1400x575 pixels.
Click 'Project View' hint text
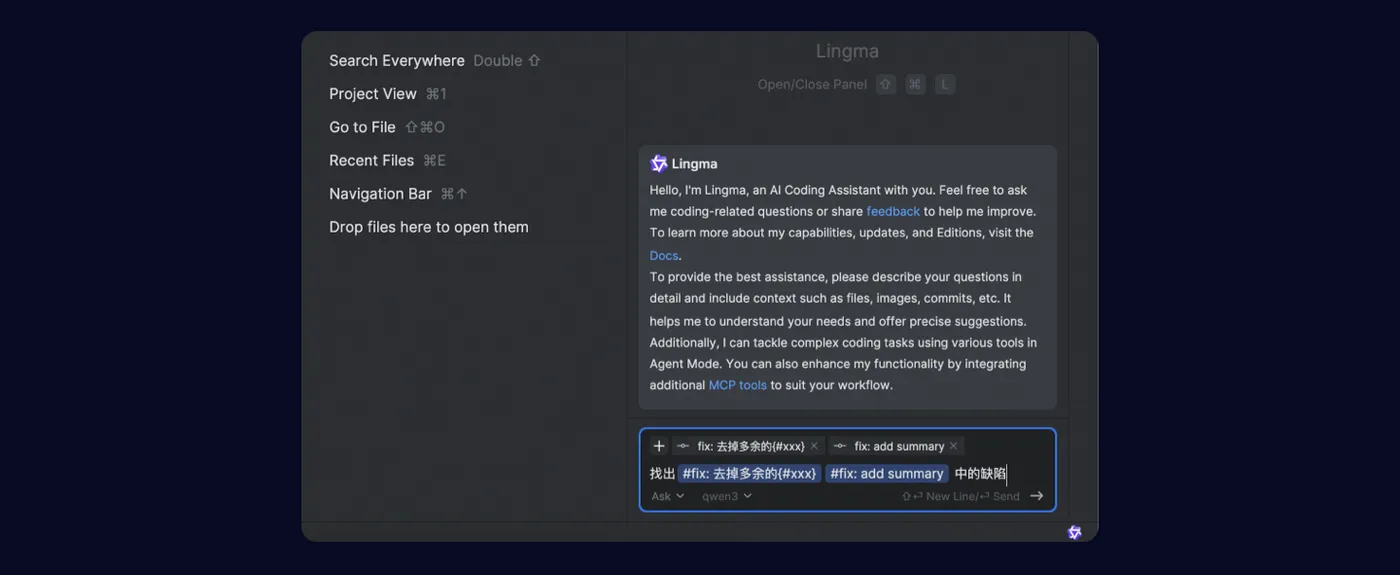tap(373, 94)
